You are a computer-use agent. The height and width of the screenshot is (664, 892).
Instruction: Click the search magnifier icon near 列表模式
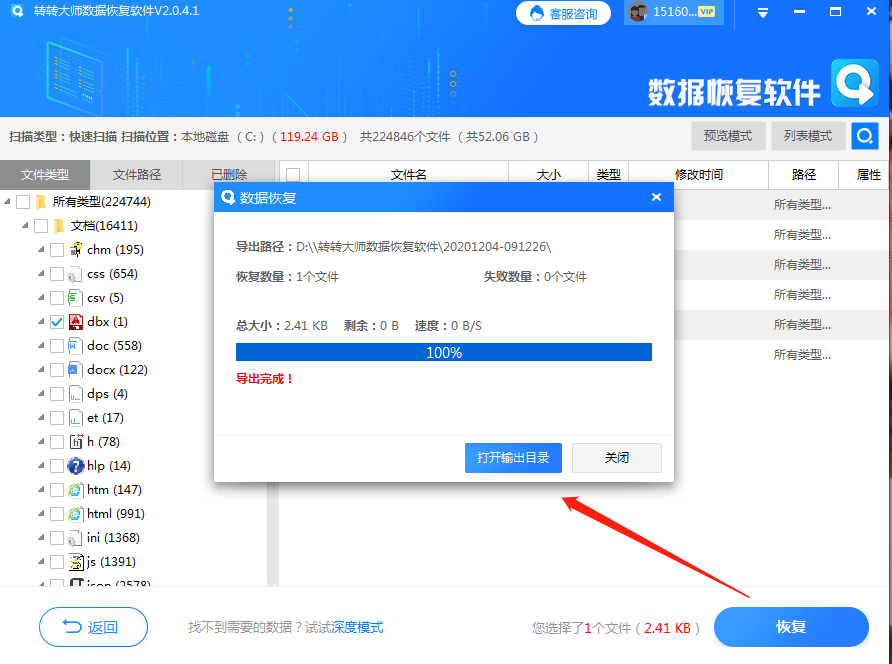pos(864,136)
